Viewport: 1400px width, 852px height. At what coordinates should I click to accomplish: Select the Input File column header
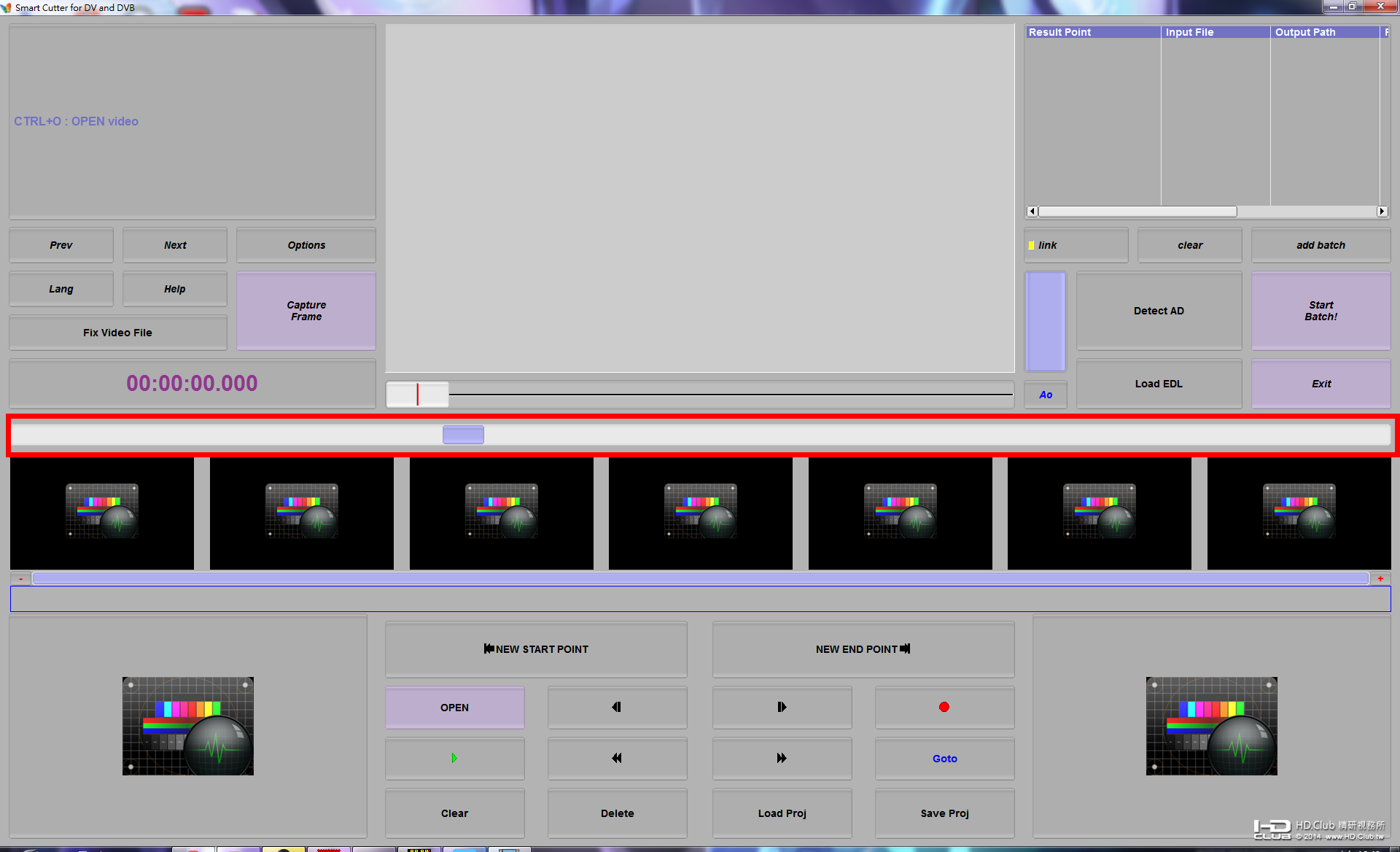point(1215,32)
